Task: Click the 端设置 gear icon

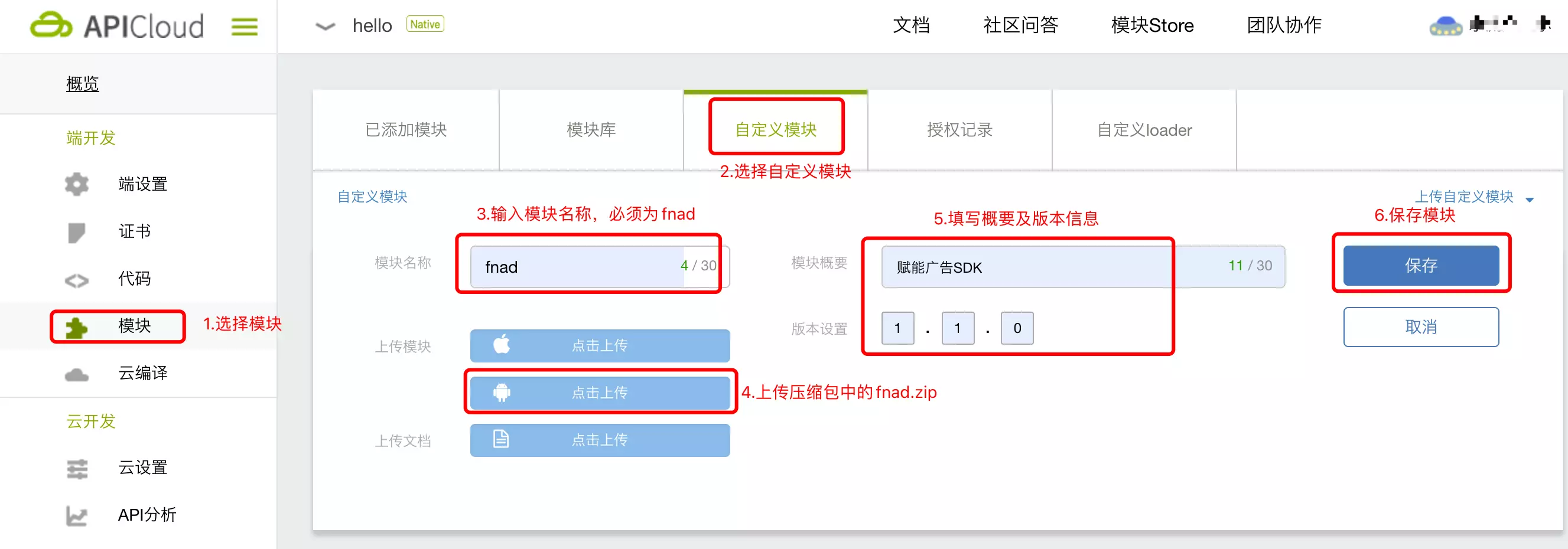Action: point(76,184)
